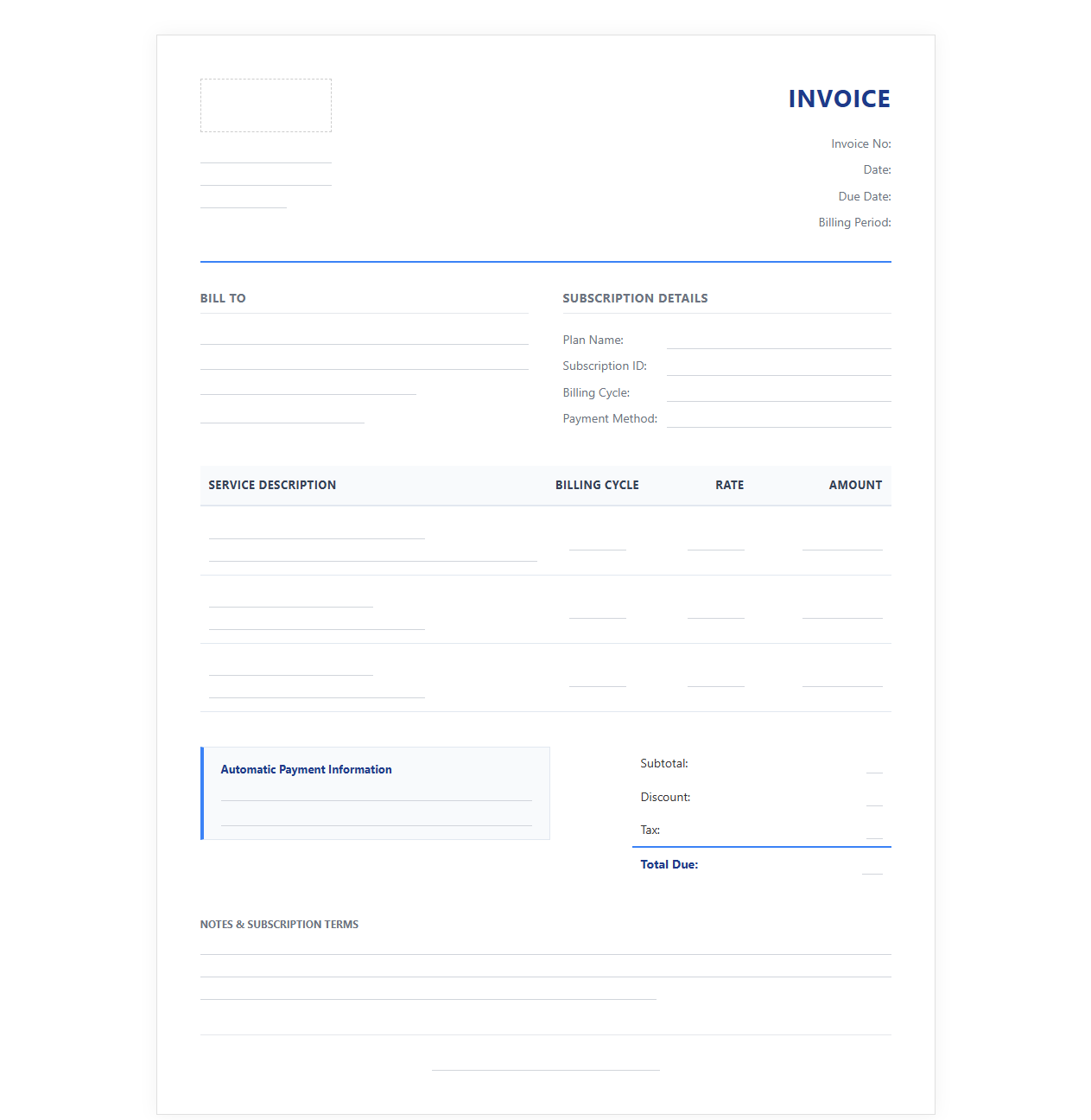Click the Total Due: label
This screenshot has height=1120, width=1091.
[x=669, y=865]
